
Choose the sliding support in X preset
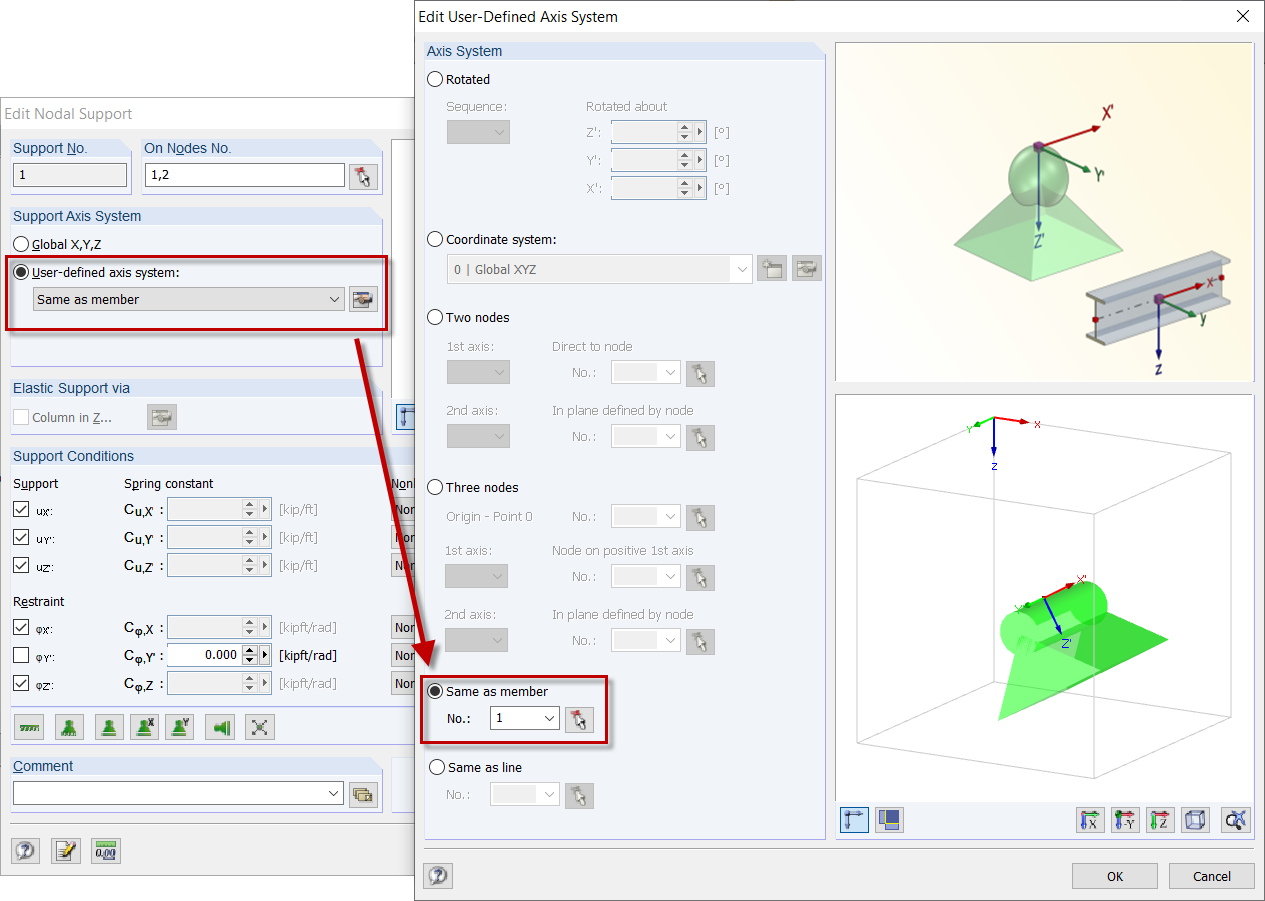144,727
